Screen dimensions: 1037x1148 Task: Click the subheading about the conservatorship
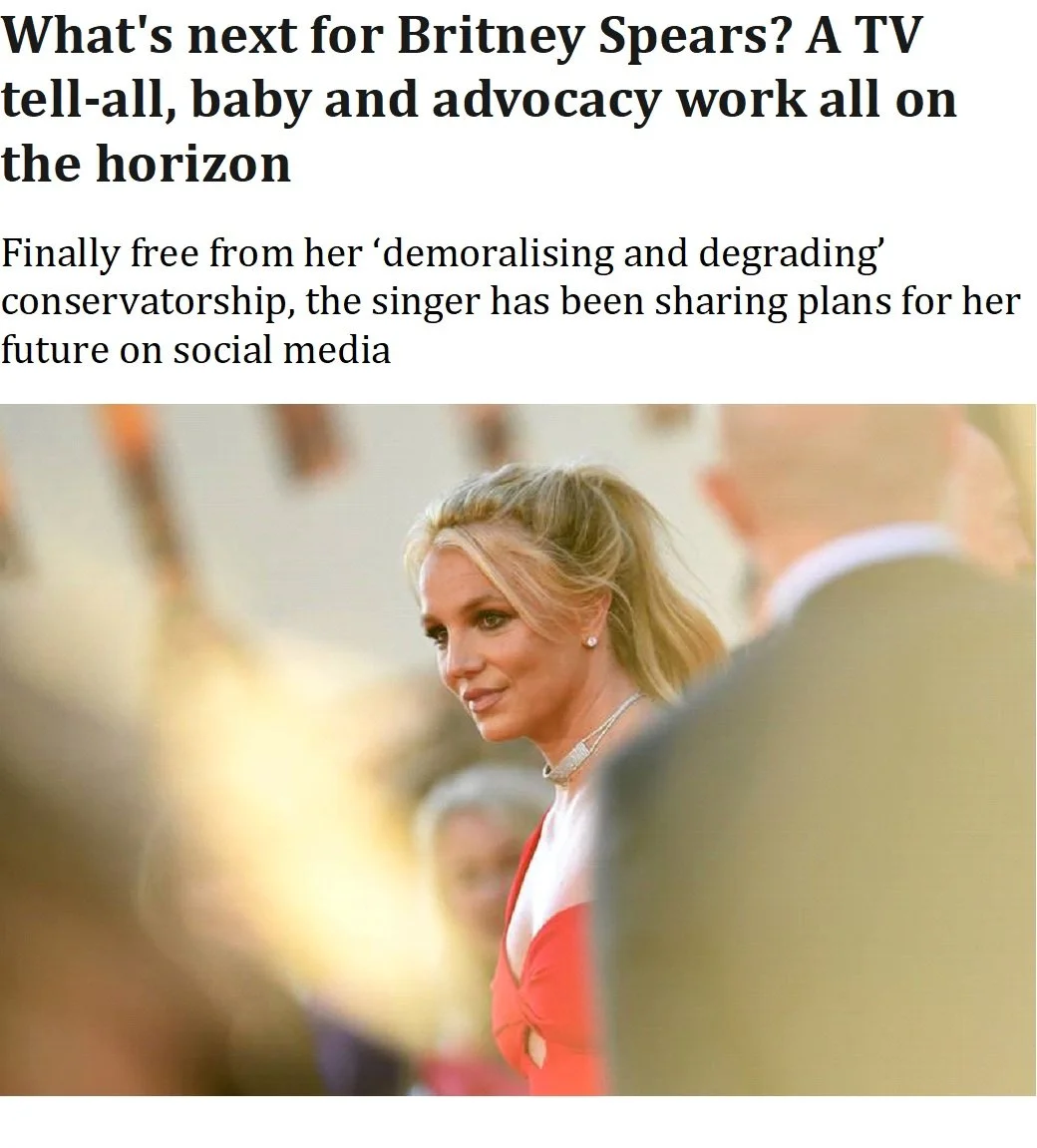coord(511,301)
